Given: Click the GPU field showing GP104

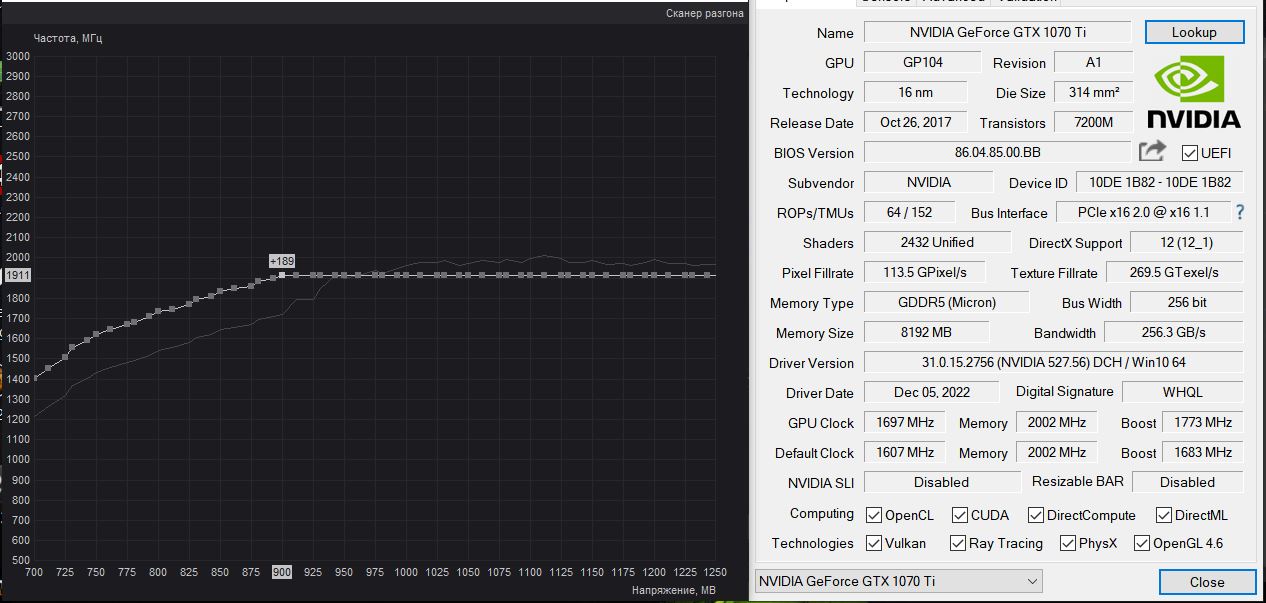Looking at the screenshot, I should [x=922, y=62].
